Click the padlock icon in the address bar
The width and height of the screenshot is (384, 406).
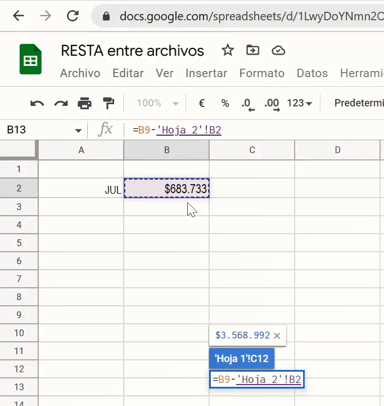(x=106, y=16)
